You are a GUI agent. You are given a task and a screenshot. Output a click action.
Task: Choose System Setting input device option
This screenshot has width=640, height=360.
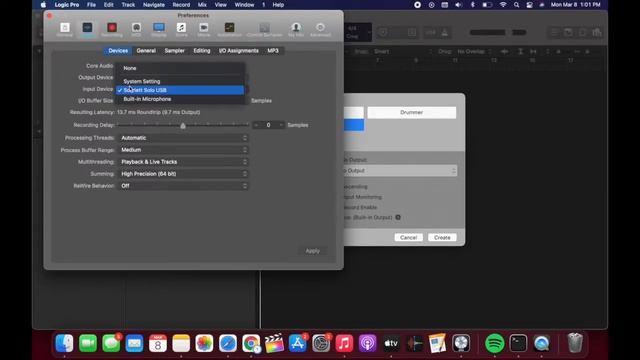pyautogui.click(x=180, y=81)
